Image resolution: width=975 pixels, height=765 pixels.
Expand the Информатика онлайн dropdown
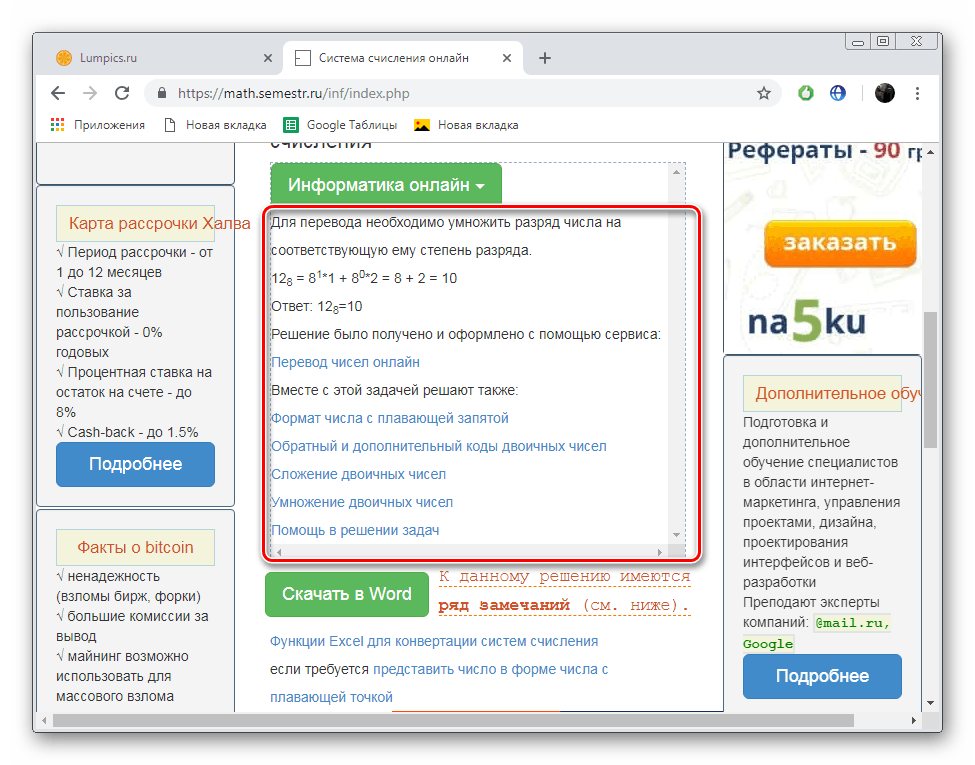coord(386,185)
